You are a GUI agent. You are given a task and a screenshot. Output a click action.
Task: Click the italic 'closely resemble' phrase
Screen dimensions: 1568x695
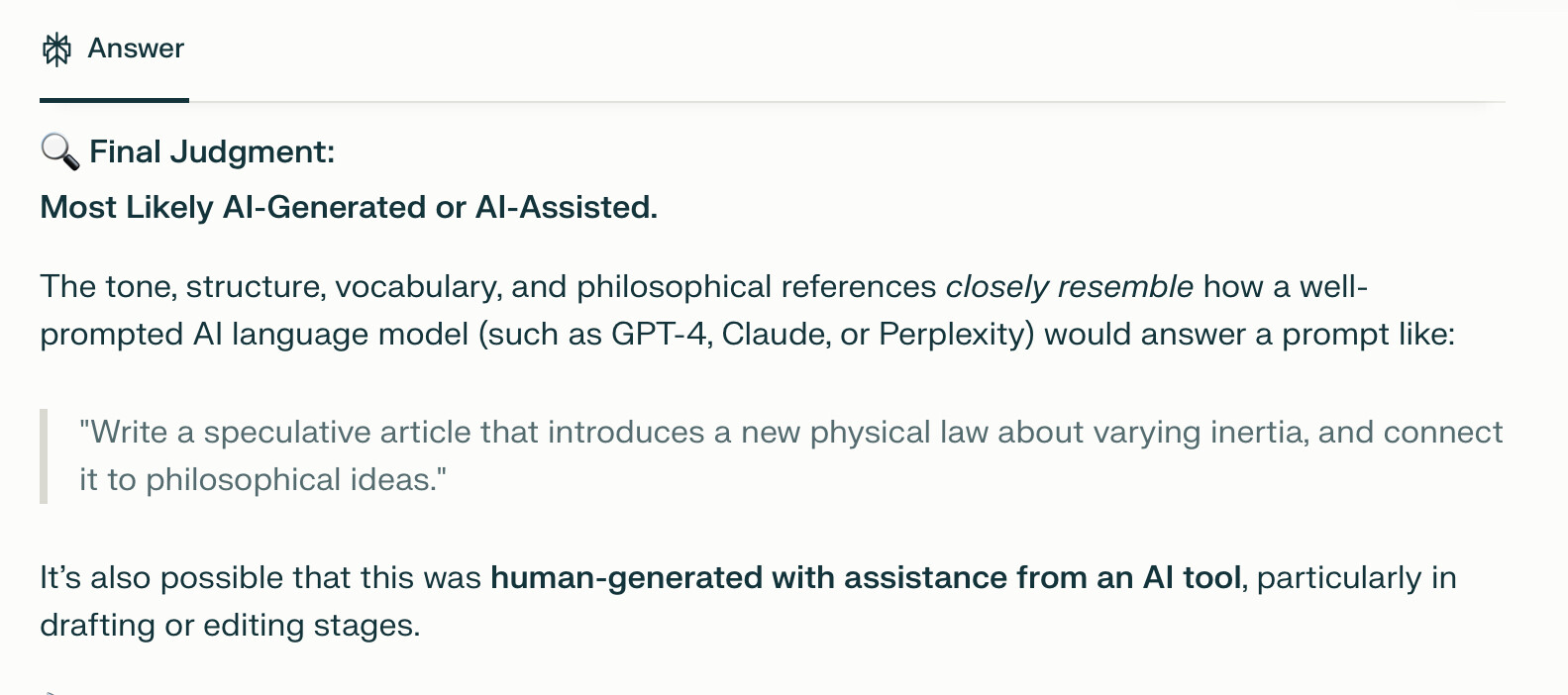point(1070,286)
